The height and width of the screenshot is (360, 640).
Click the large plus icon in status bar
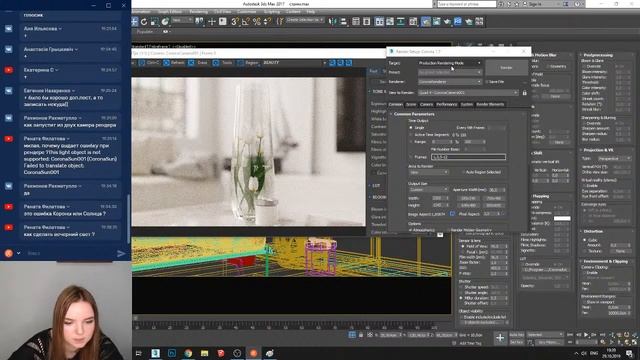pos(500,338)
